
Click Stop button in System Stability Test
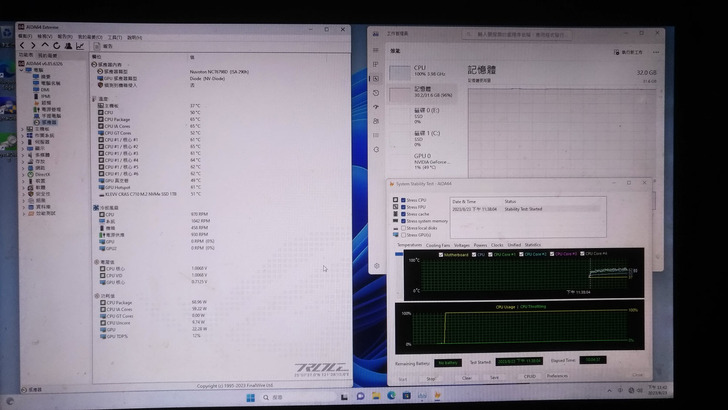click(431, 379)
